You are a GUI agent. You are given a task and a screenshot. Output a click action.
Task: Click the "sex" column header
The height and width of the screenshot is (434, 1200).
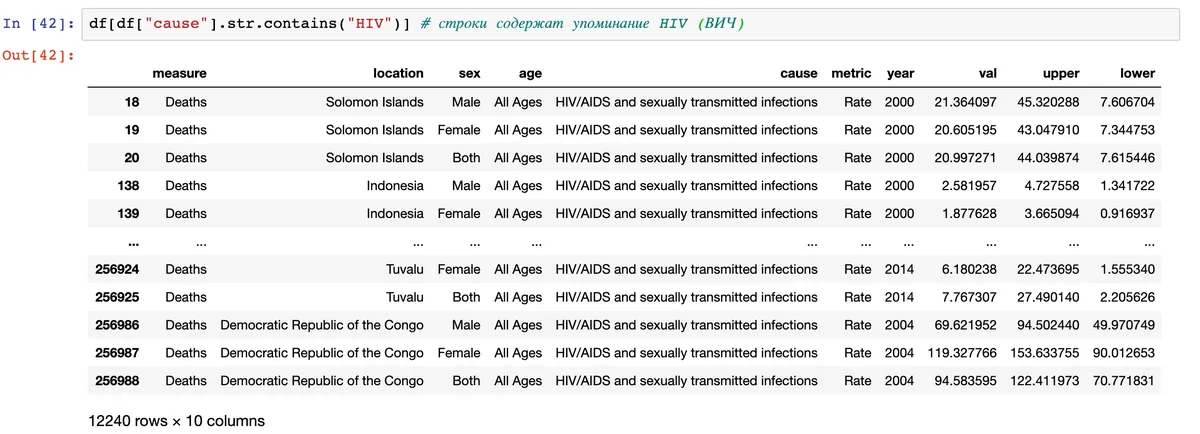point(469,73)
